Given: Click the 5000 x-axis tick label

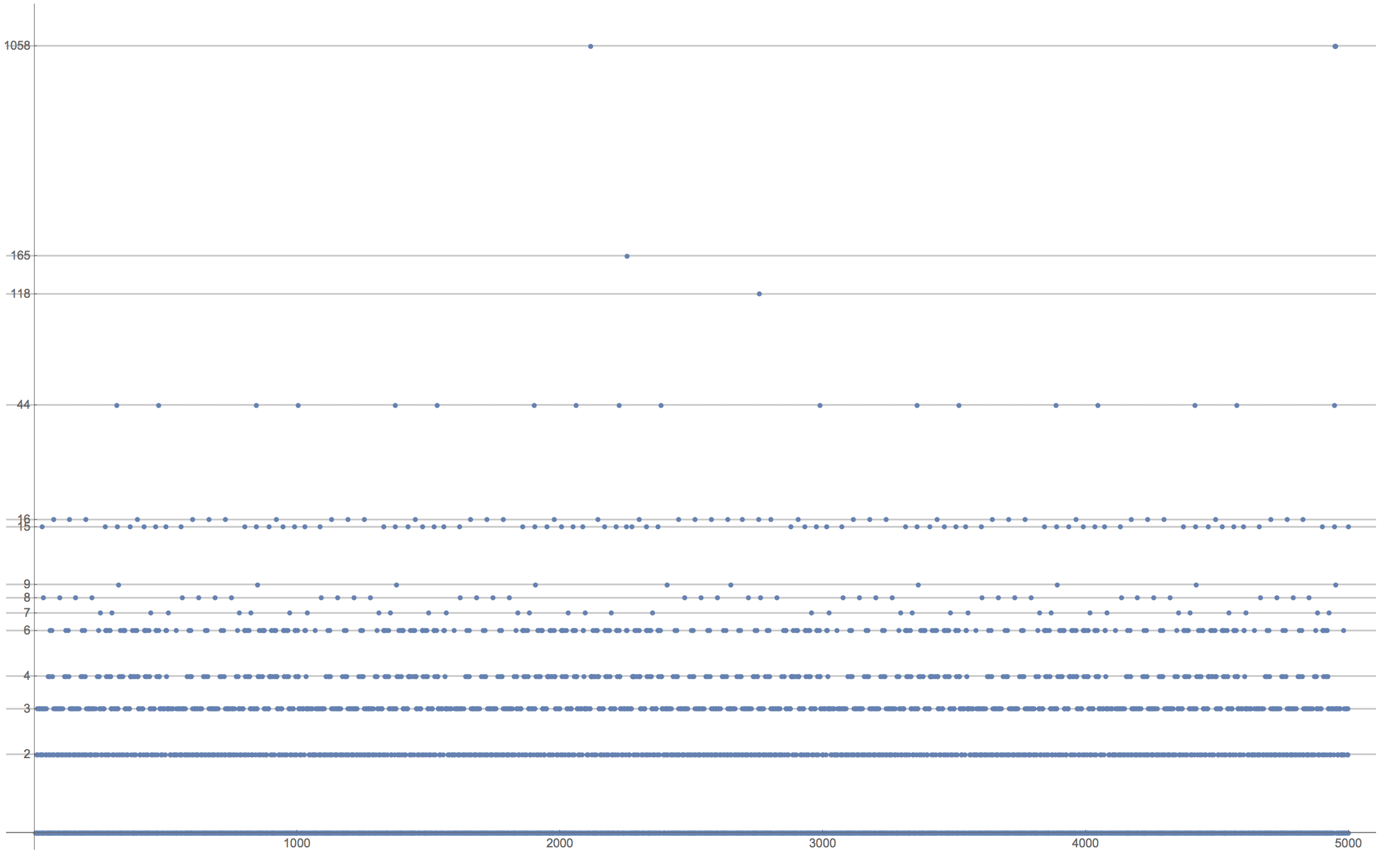Looking at the screenshot, I should point(1348,843).
